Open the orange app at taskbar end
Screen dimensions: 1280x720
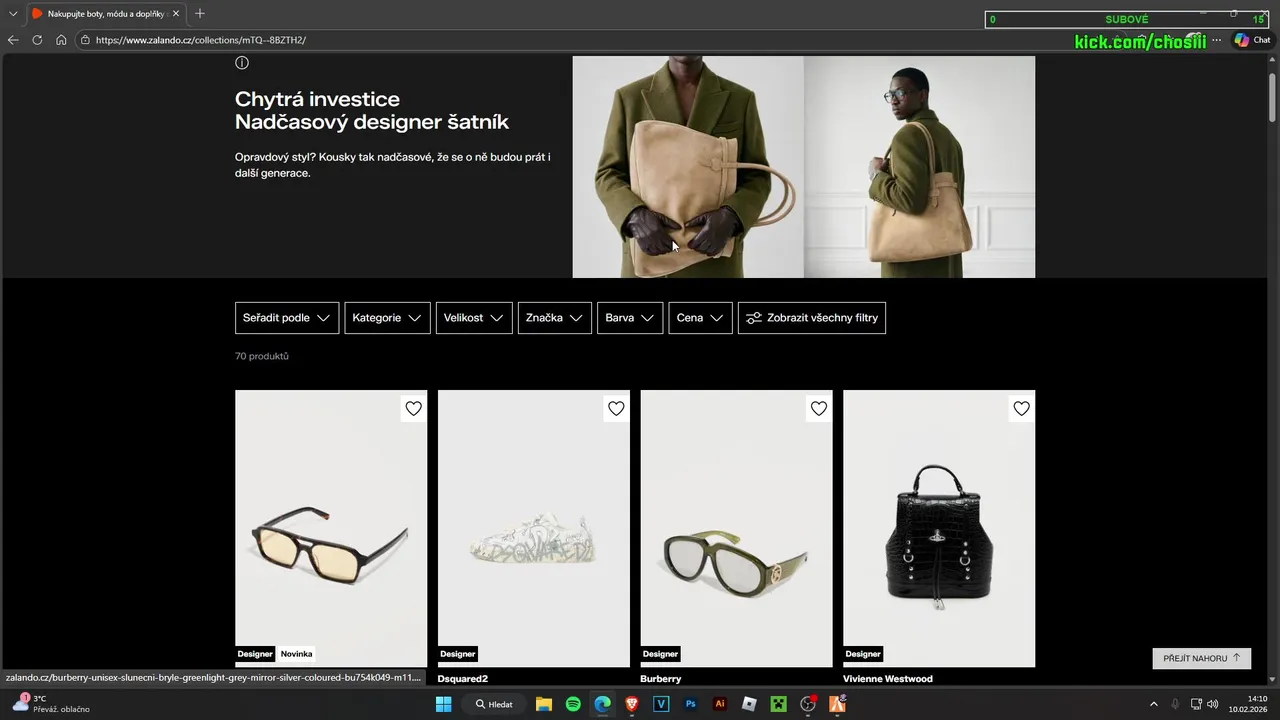point(837,704)
